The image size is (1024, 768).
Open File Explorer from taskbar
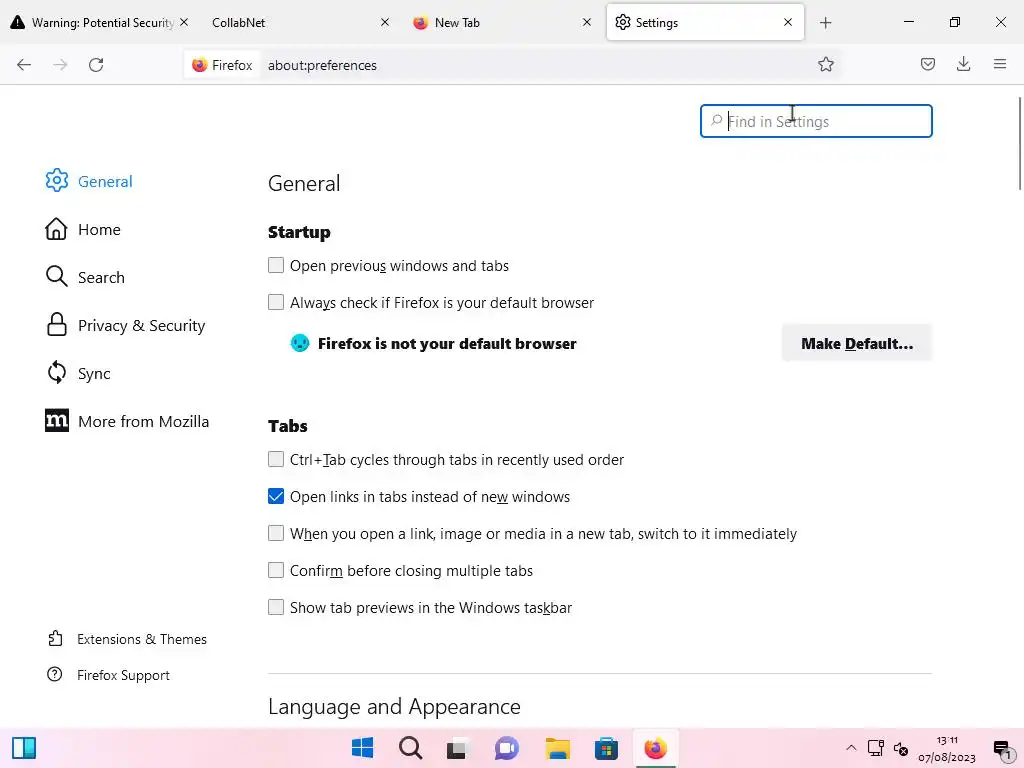(558, 748)
